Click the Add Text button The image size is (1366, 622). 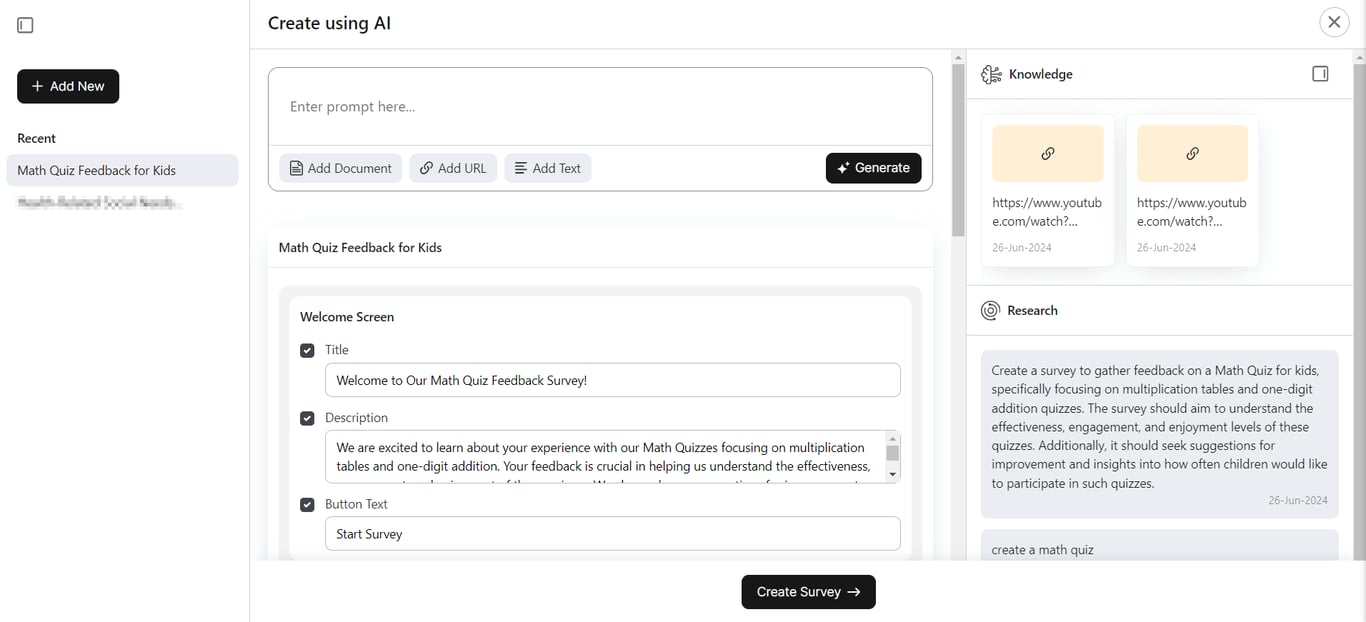(x=547, y=168)
